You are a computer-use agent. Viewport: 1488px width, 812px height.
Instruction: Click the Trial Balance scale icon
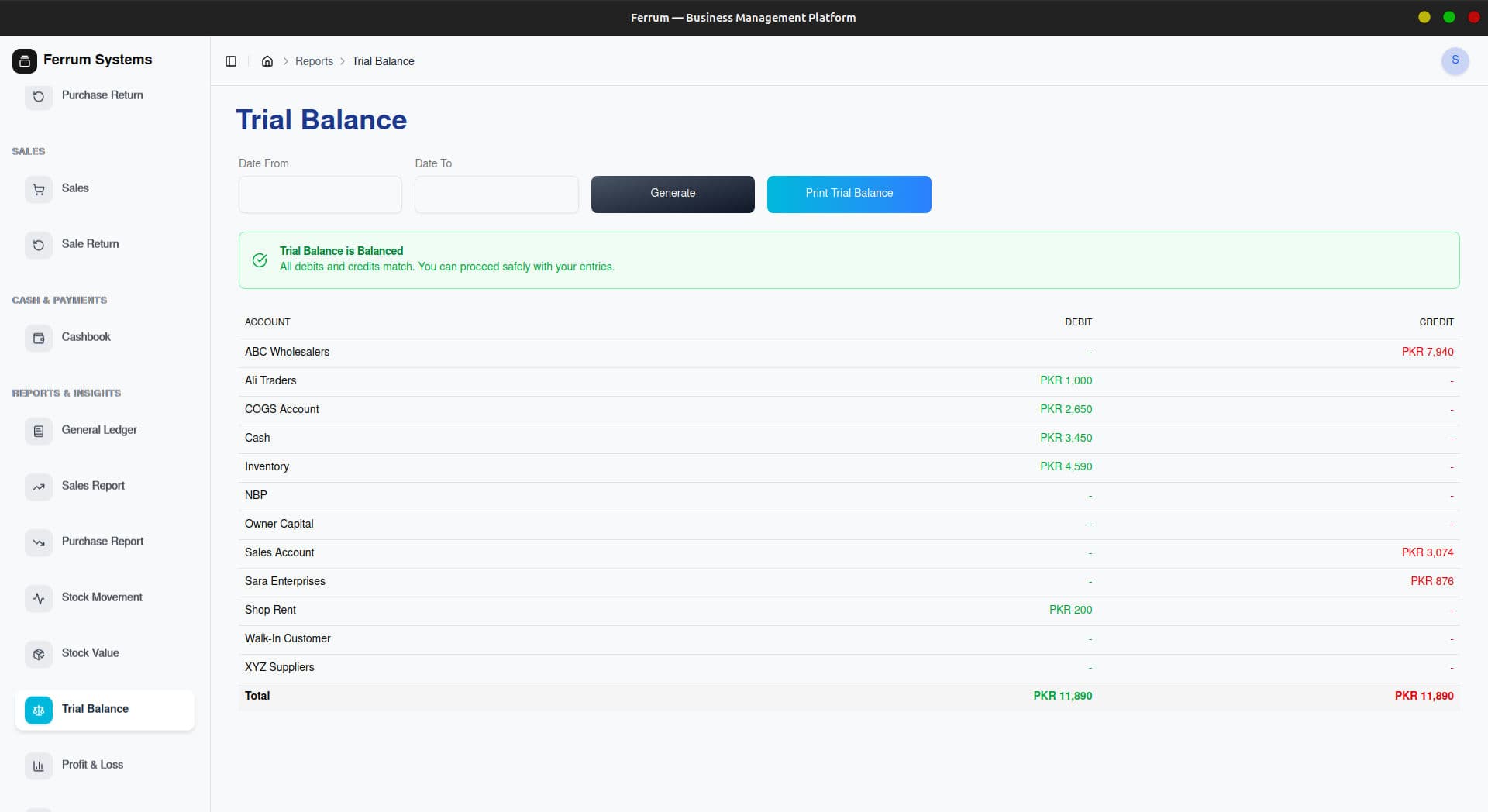point(39,710)
